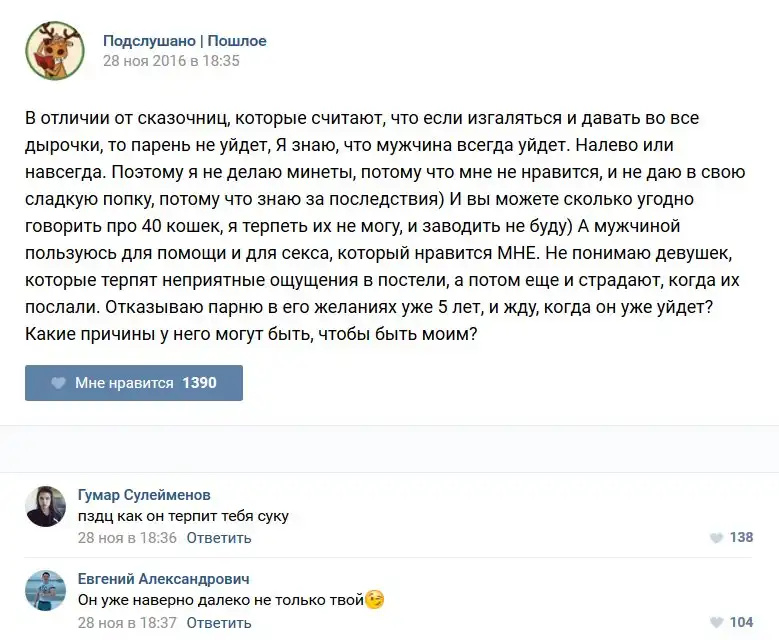This screenshot has width=779, height=640.
Task: Click the 138 likes count
Action: 741,538
